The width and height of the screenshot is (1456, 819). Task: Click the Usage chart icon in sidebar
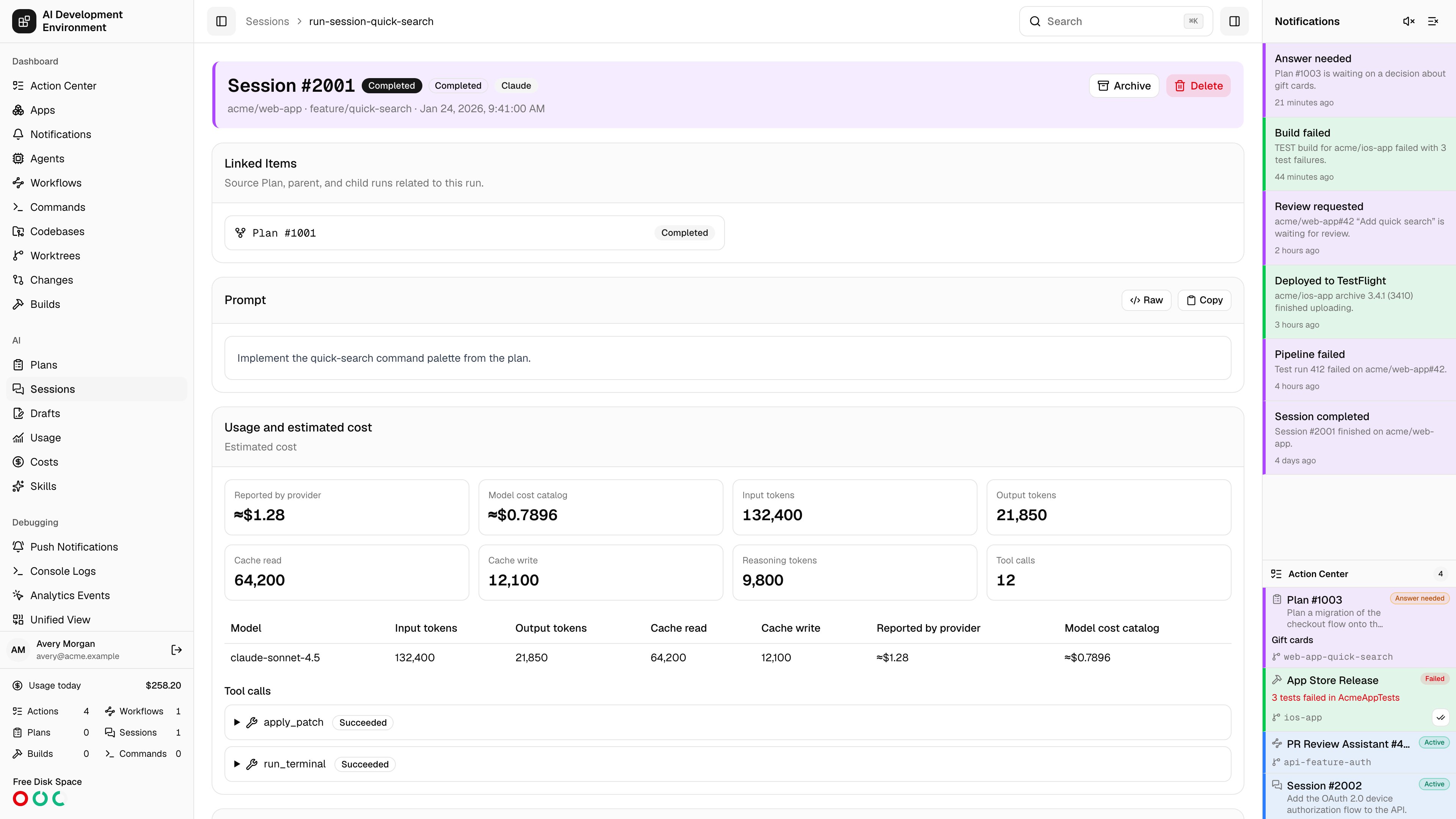(x=18, y=438)
